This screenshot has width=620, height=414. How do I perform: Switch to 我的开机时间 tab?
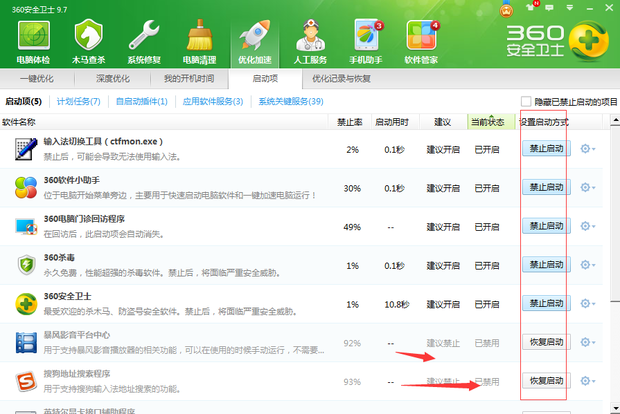(x=189, y=79)
